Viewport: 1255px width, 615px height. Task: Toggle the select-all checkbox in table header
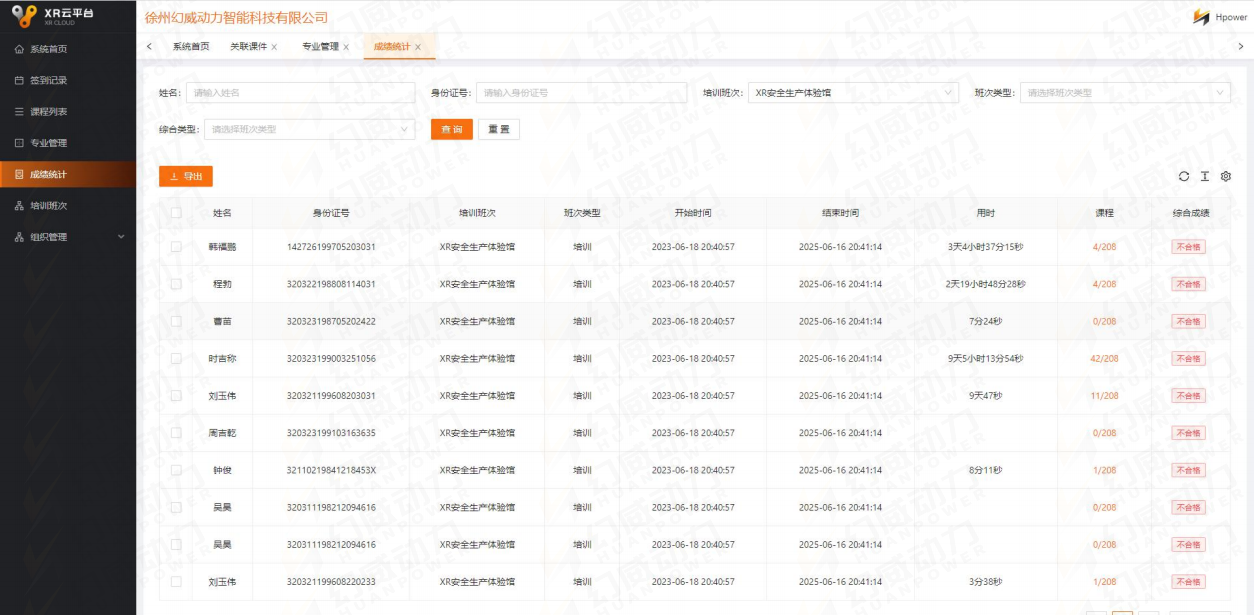176,213
